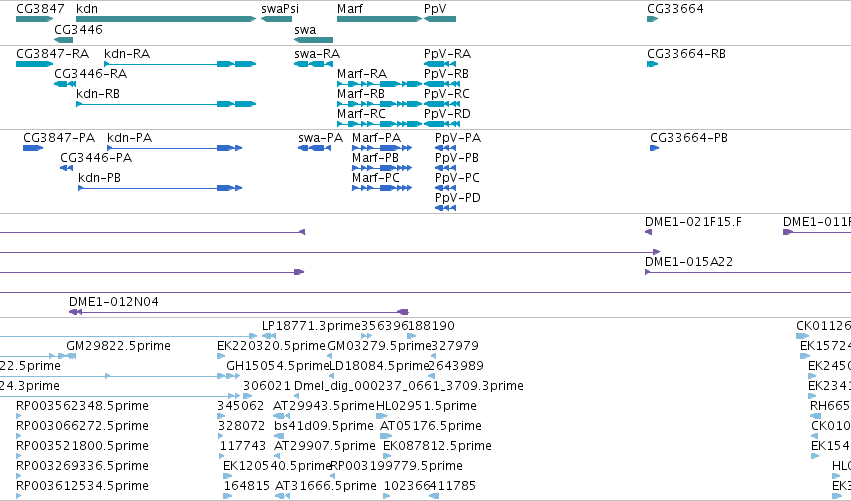
Task: Click the GH15054.5prime EST label
Action: click(278, 366)
